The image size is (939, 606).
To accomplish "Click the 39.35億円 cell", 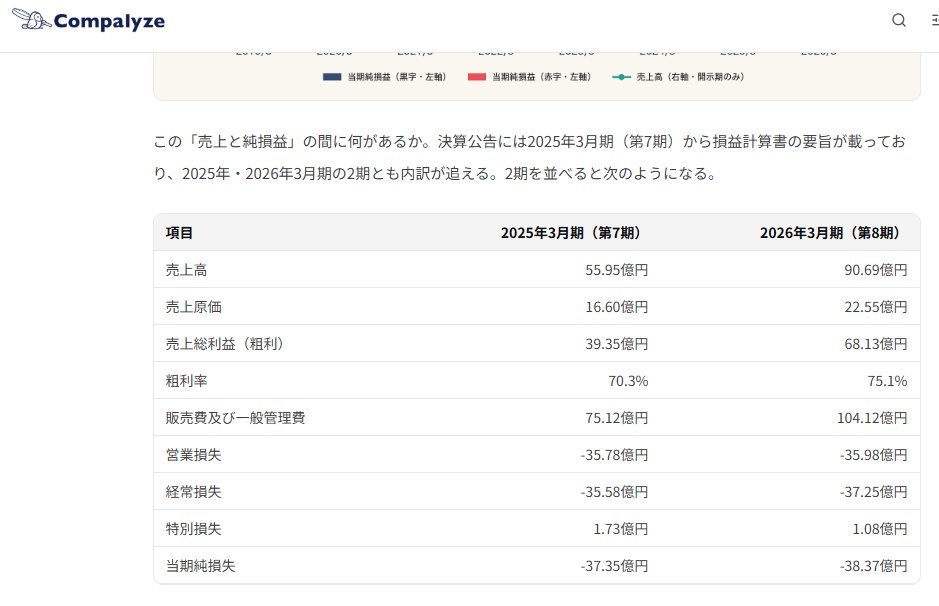I will tap(616, 344).
